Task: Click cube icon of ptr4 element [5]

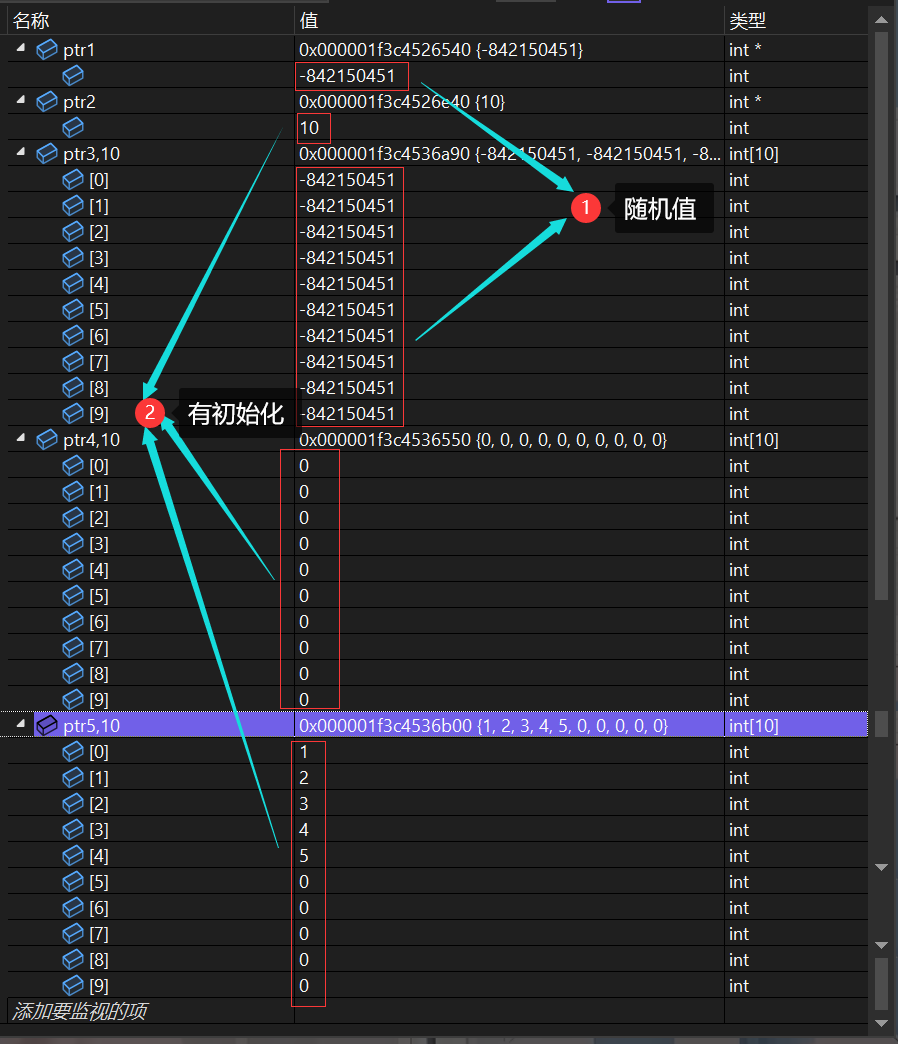Action: click(x=73, y=595)
